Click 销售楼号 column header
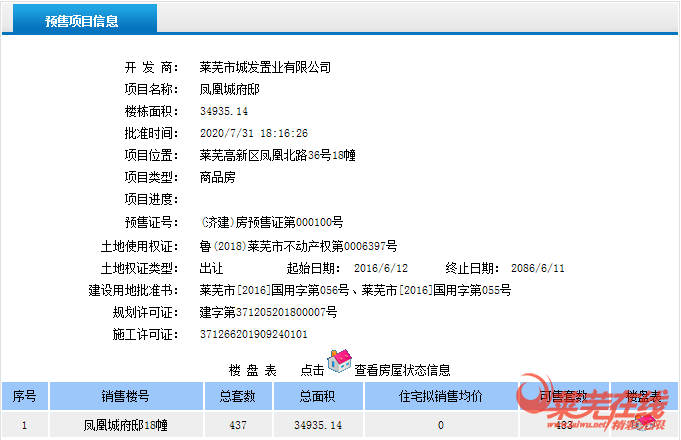 pos(126,396)
